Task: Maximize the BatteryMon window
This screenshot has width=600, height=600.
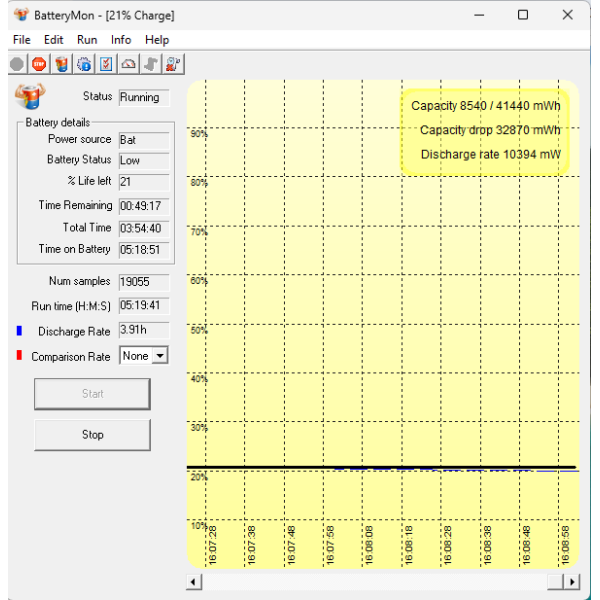Action: tap(523, 15)
